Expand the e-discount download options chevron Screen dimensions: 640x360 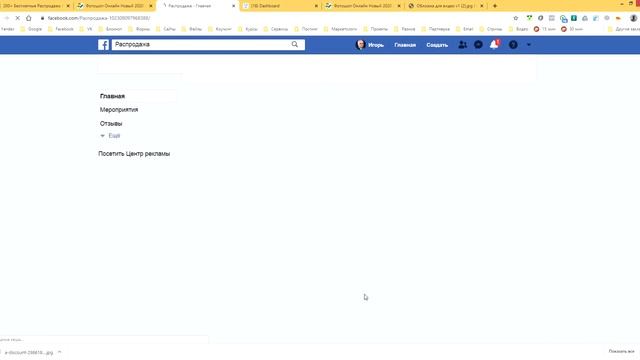click(60, 352)
